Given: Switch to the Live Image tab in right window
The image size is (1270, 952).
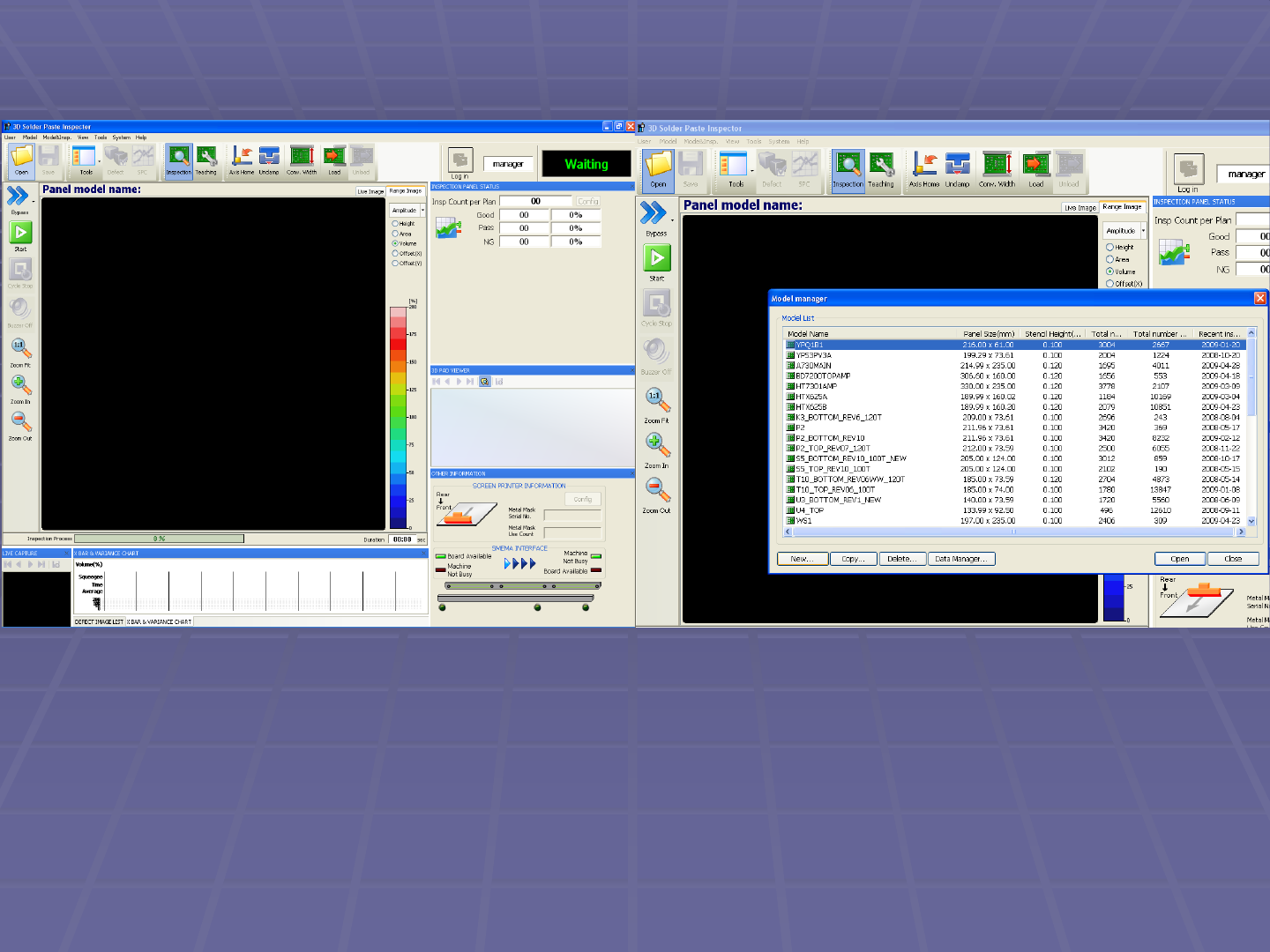Looking at the screenshot, I should click(1080, 208).
